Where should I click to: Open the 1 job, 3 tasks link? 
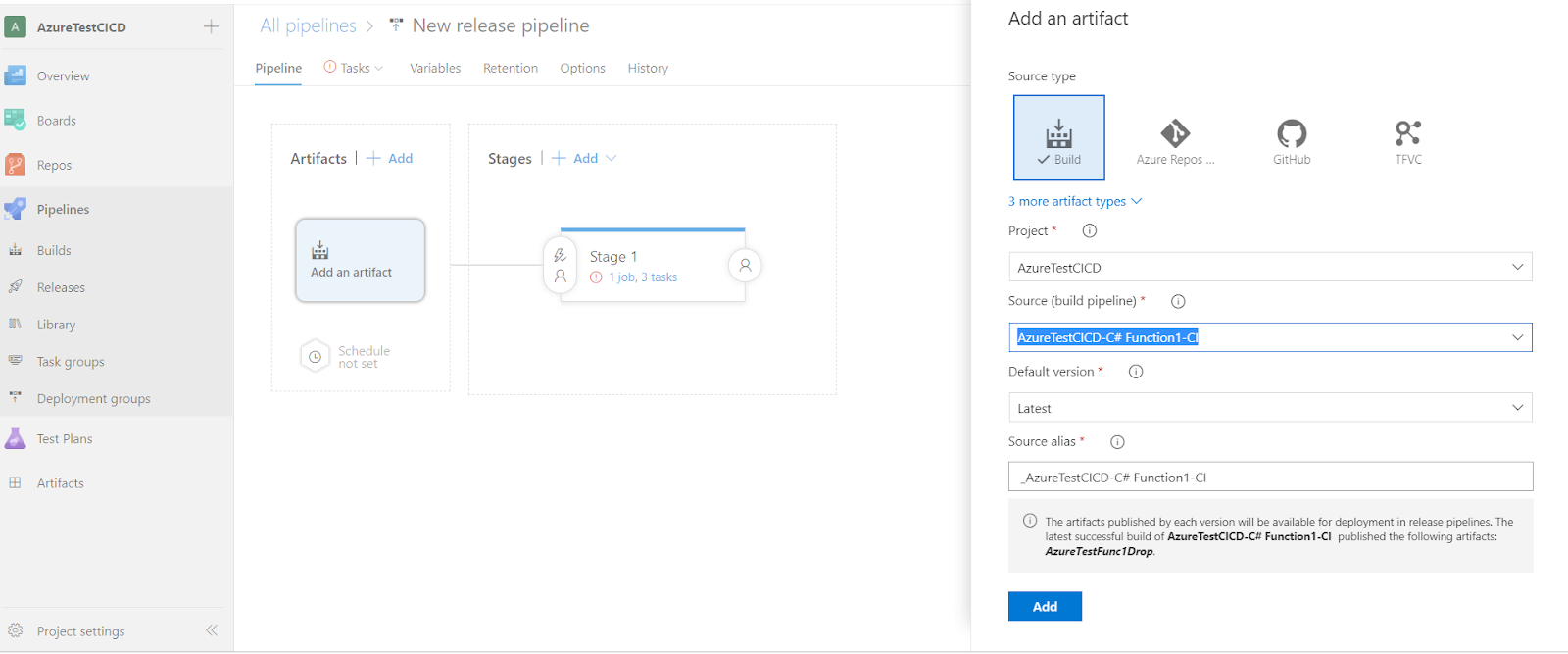[x=643, y=277]
